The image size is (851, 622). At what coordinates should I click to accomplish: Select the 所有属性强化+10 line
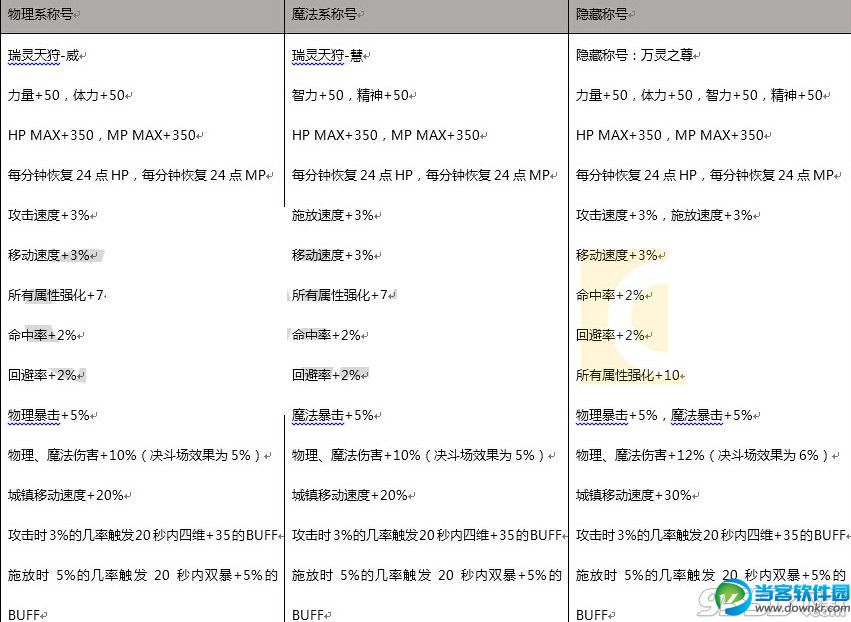click(630, 375)
